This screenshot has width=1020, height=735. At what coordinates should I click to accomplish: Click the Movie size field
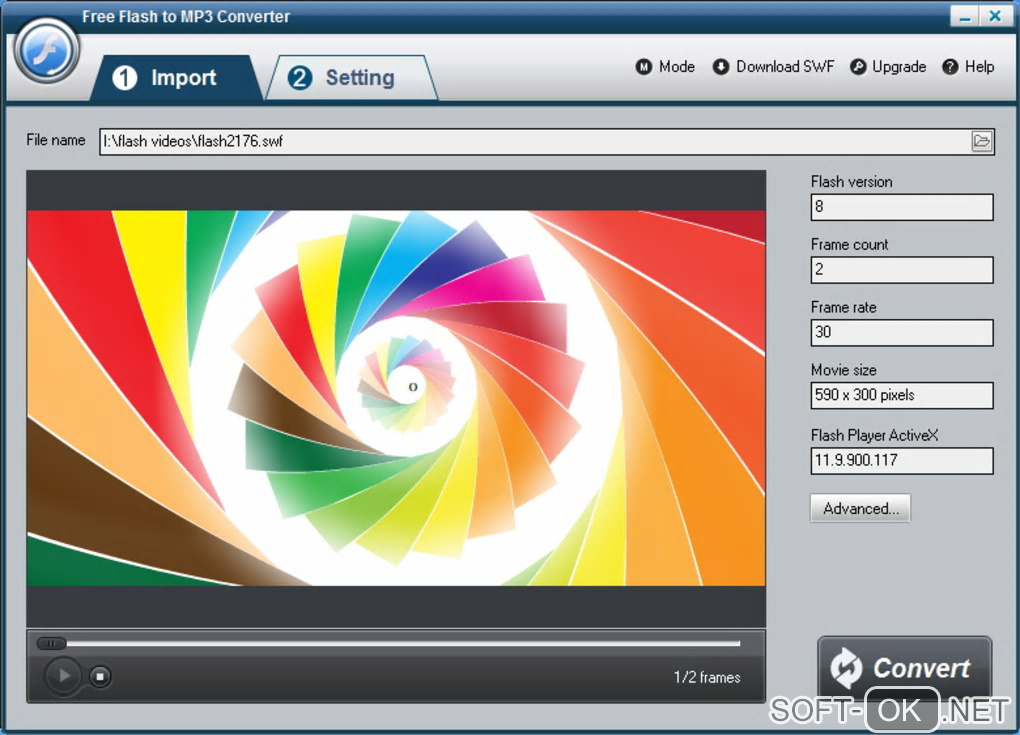click(902, 395)
